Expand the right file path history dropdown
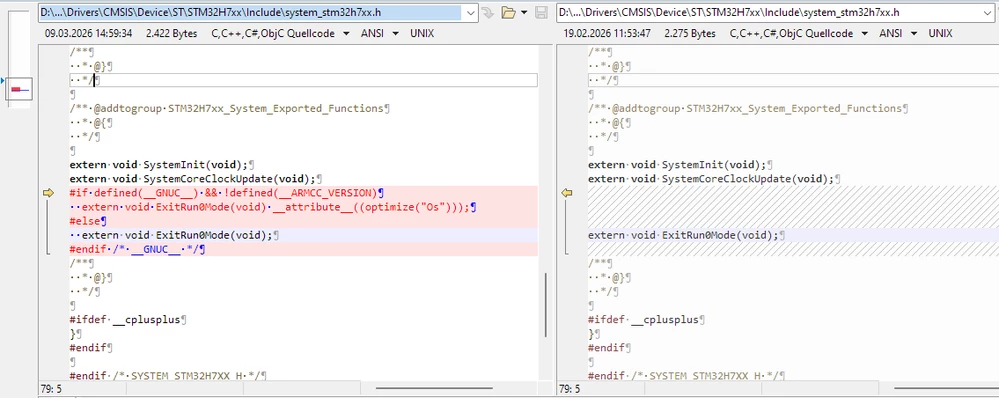This screenshot has height=398, width=999. (989, 12)
